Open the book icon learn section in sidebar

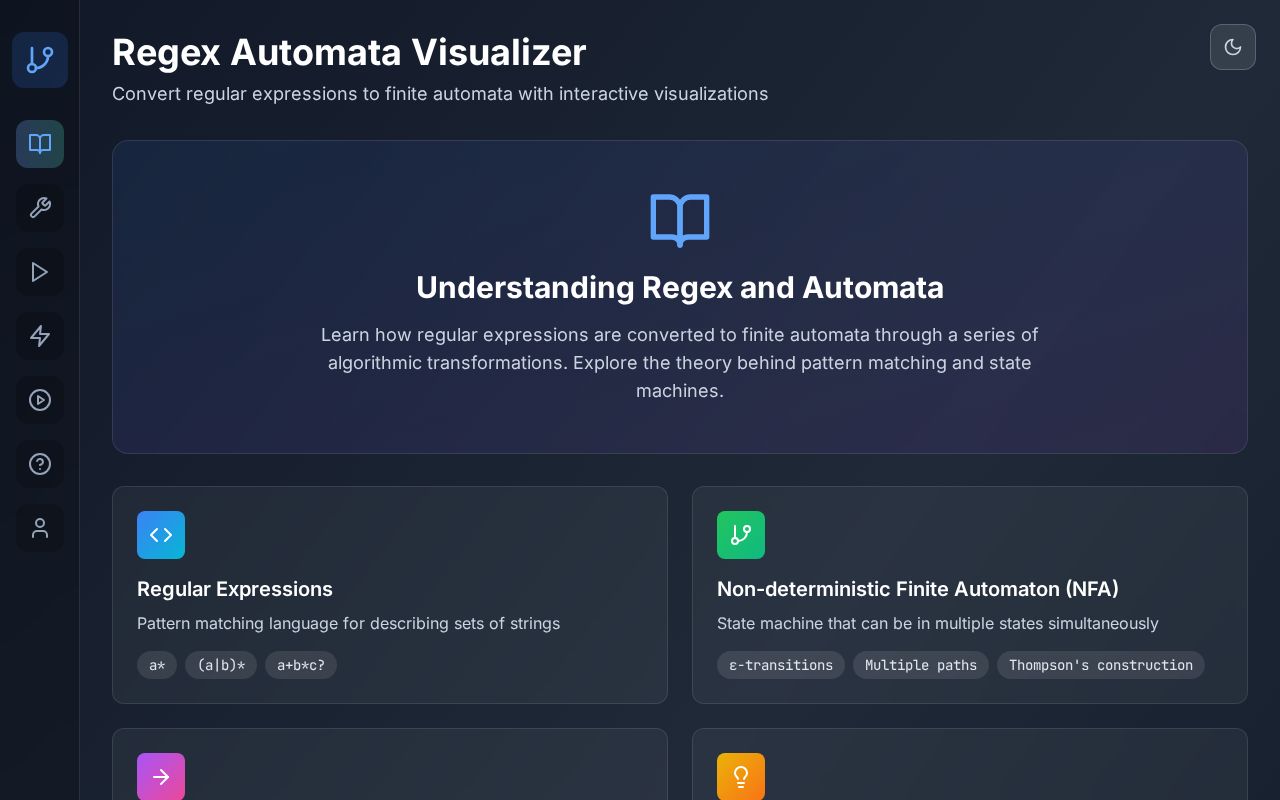[x=40, y=144]
